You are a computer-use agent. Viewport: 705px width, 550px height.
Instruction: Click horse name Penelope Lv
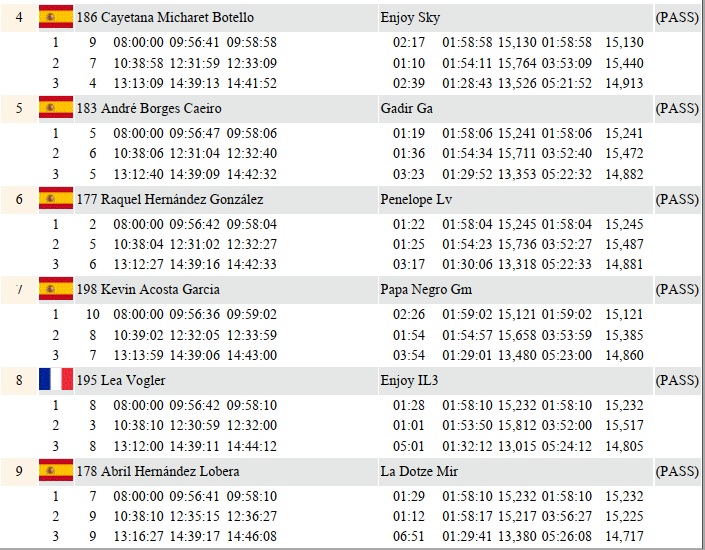[416, 199]
